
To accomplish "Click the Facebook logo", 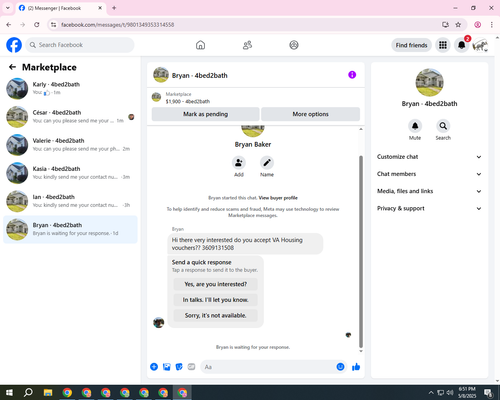I will [14, 45].
